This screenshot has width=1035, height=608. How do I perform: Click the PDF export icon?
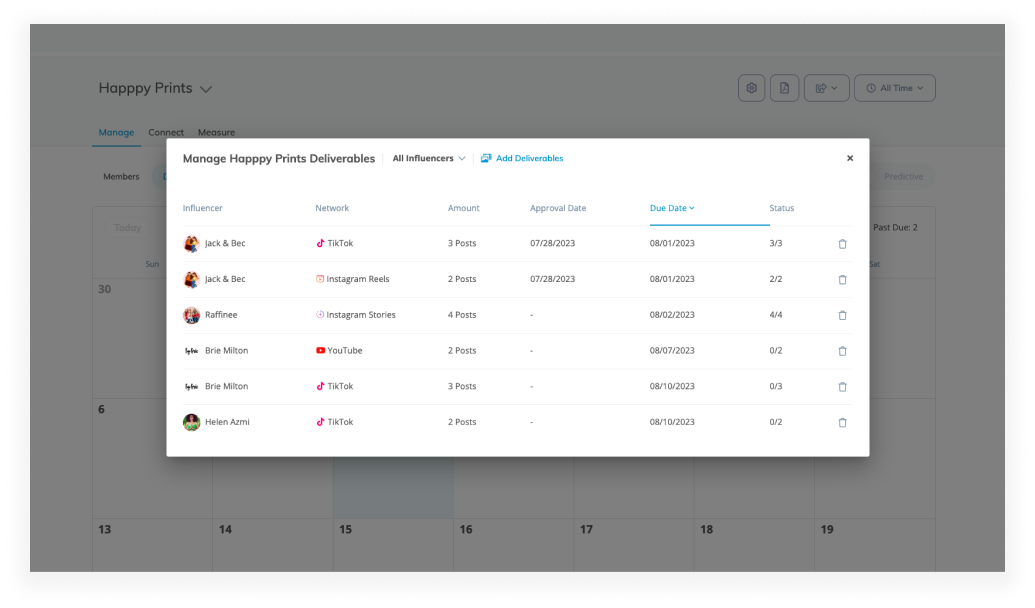click(784, 88)
